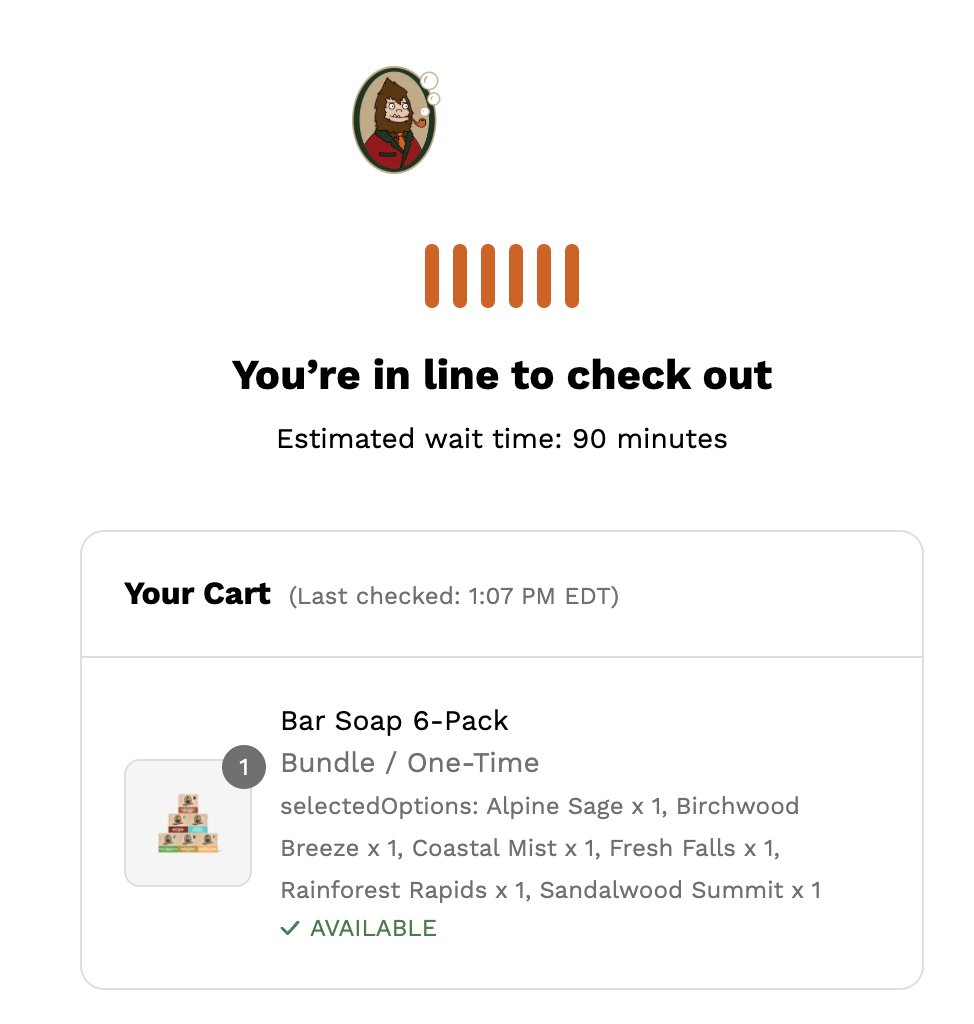Click the Bundle / One-Time label
The height and width of the screenshot is (1024, 974).
pos(410,763)
